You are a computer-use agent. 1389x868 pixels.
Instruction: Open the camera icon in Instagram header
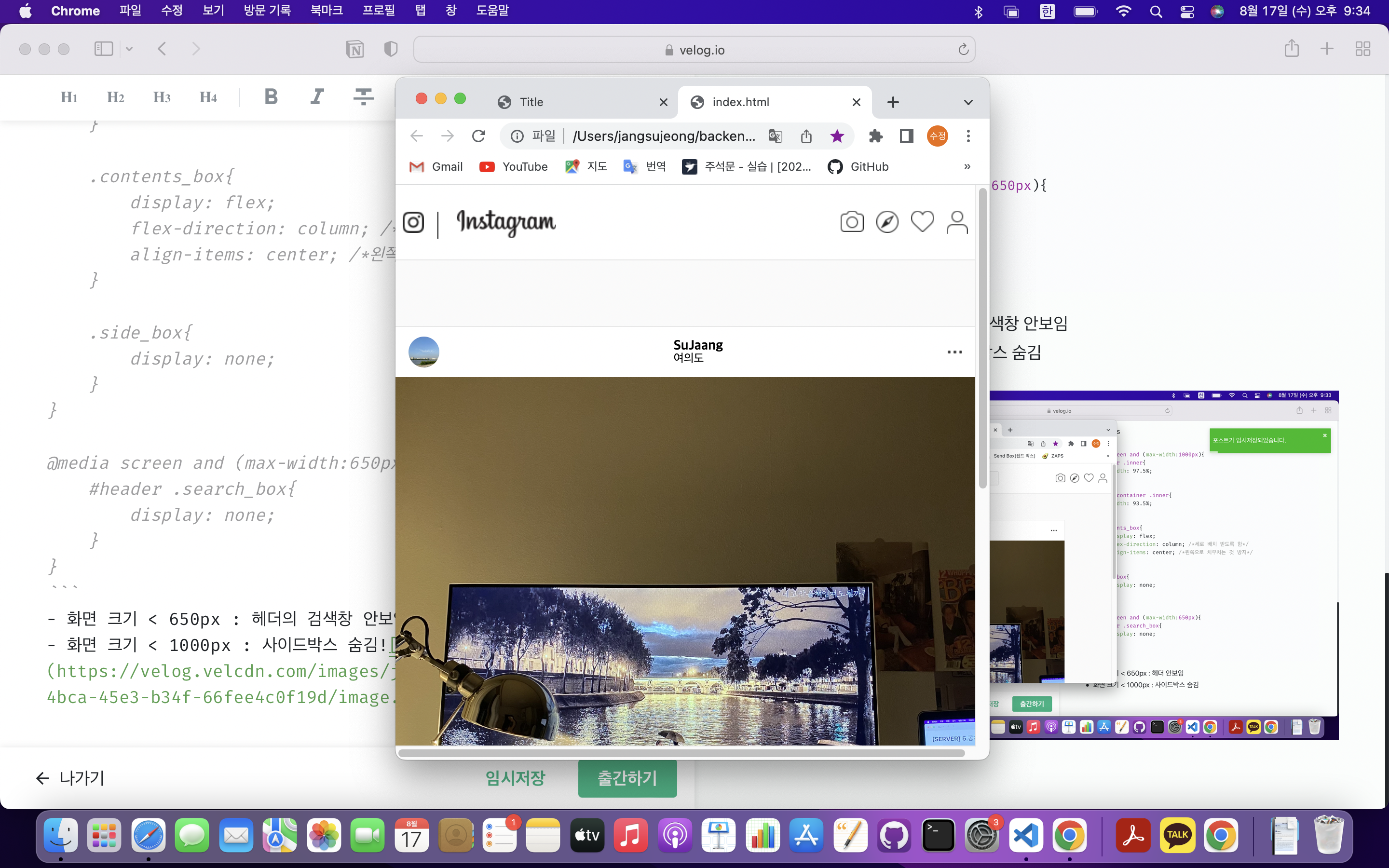click(x=852, y=222)
